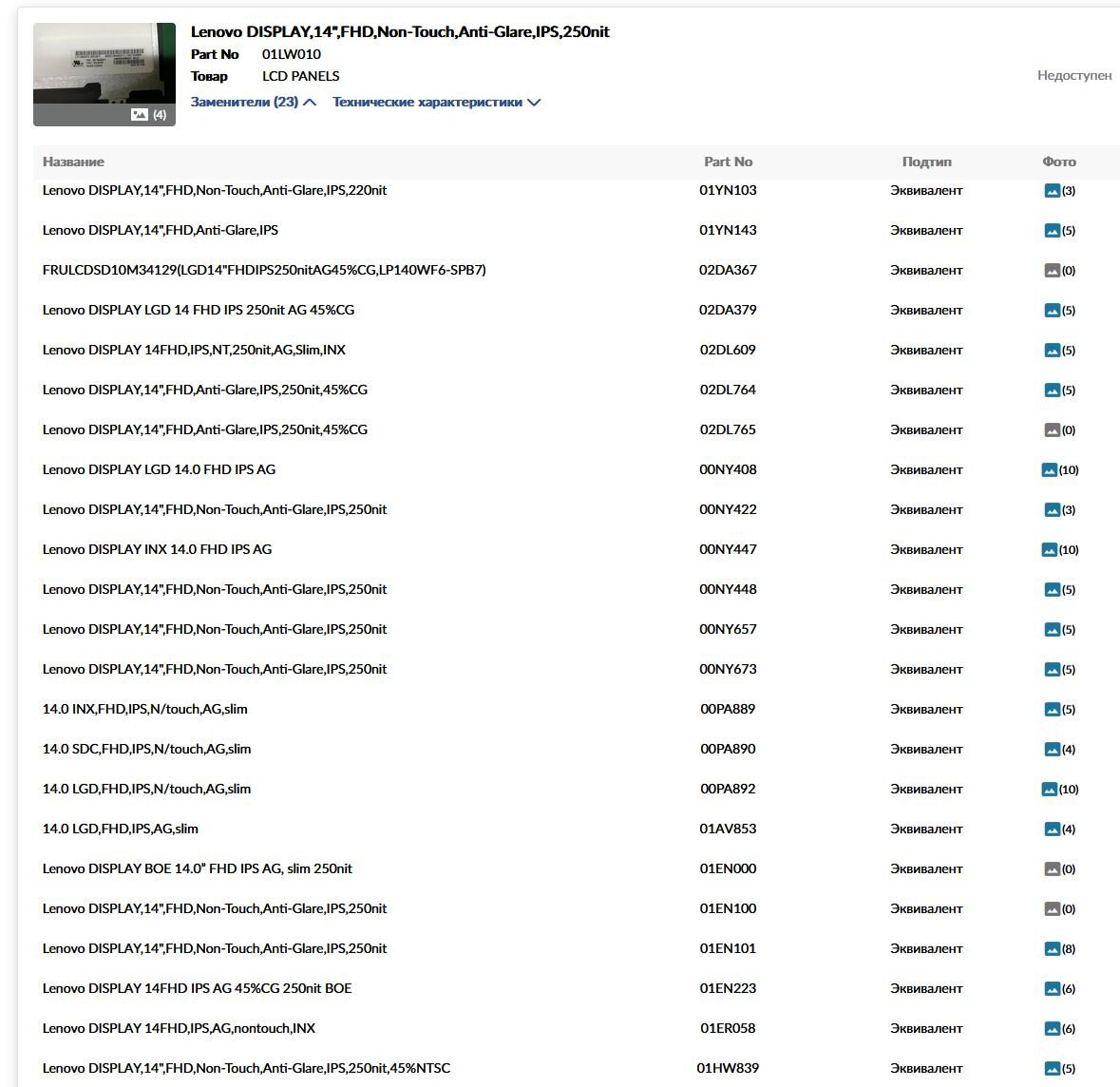Click the Фото column header
1120x1087 pixels.
[1059, 162]
